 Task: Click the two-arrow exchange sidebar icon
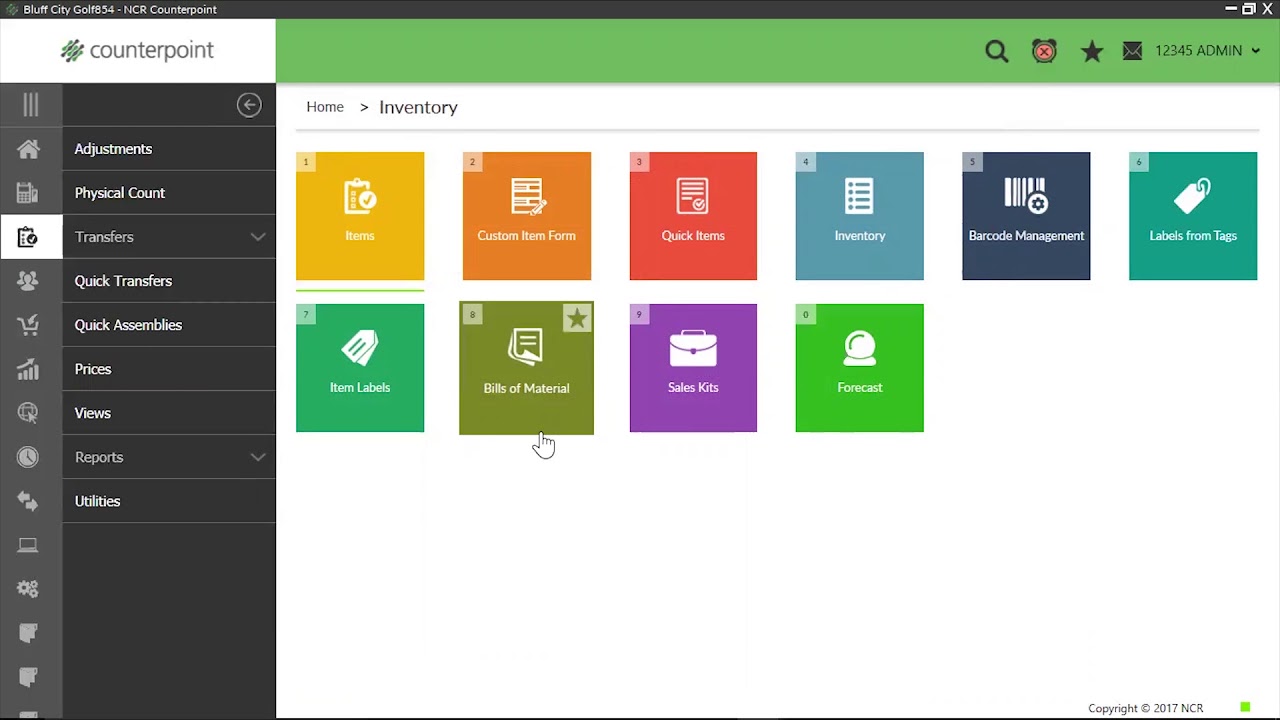pyautogui.click(x=28, y=501)
